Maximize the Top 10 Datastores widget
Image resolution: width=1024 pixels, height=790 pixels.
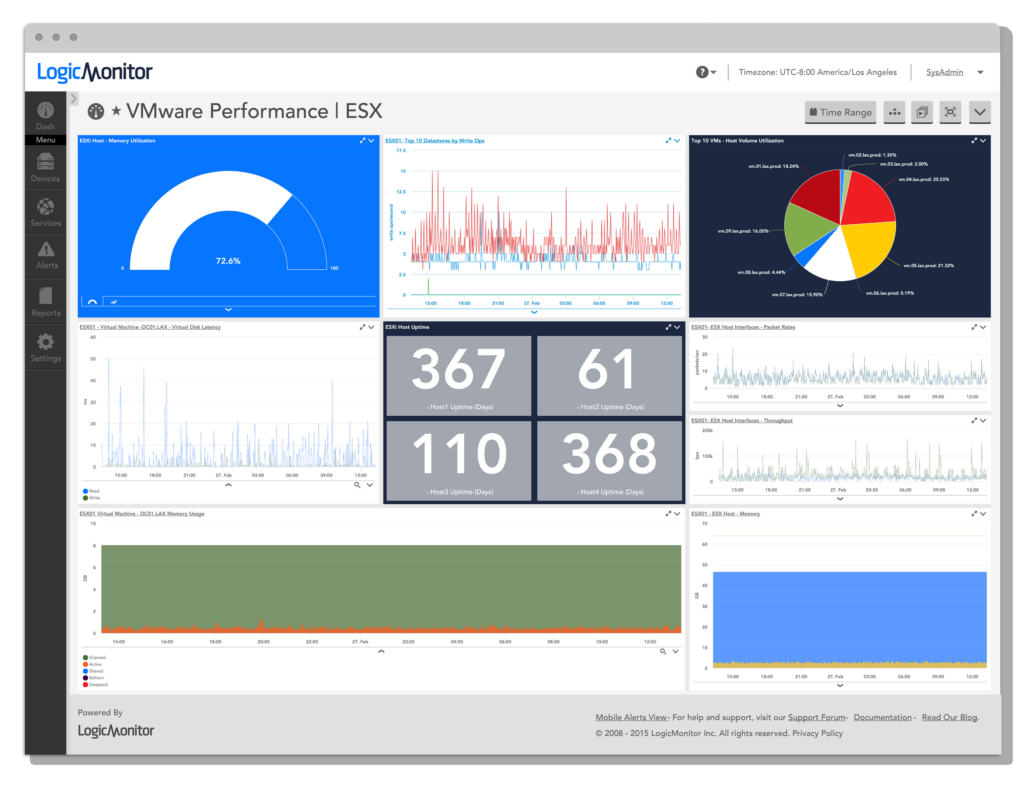pos(668,140)
